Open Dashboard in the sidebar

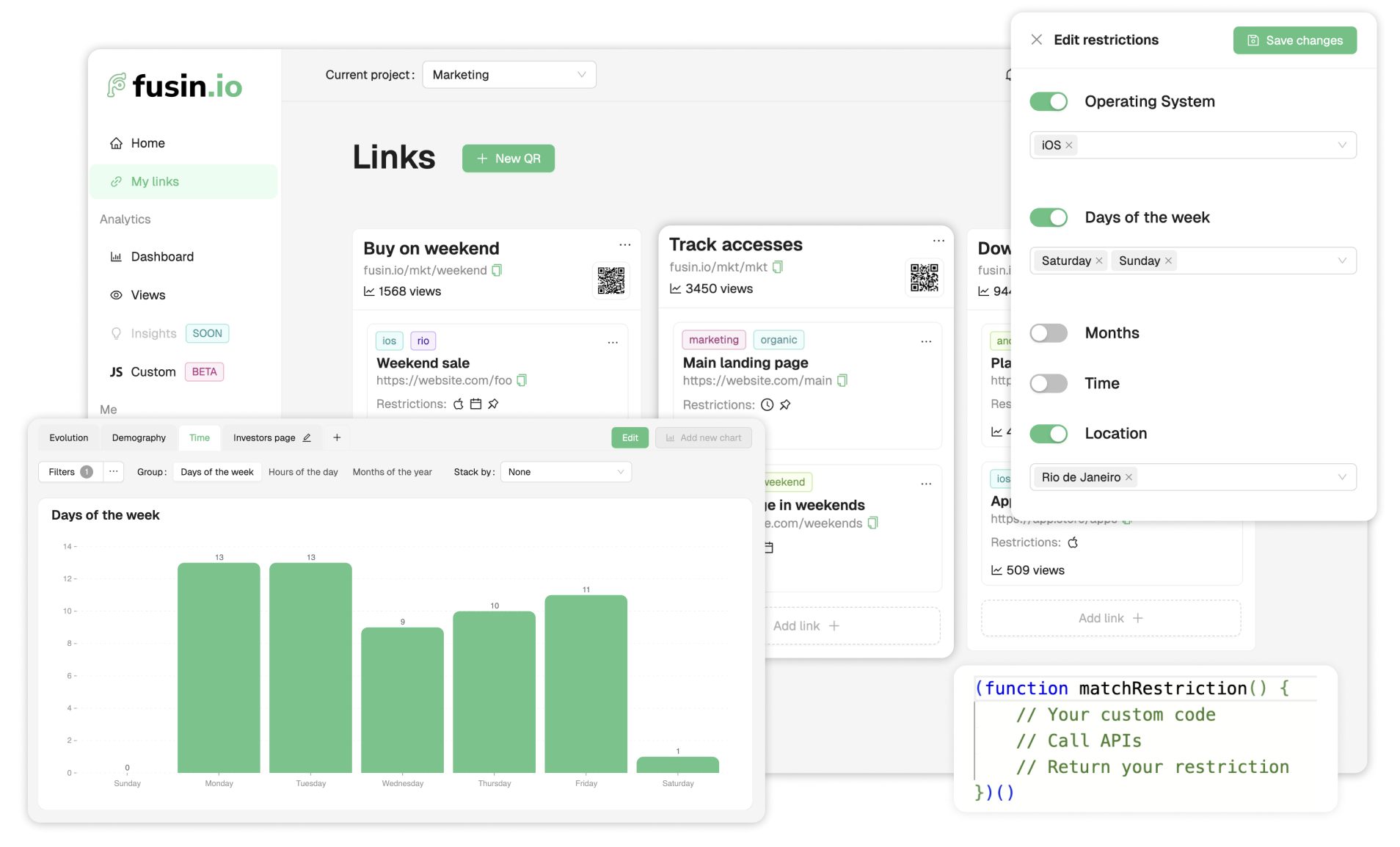click(162, 257)
